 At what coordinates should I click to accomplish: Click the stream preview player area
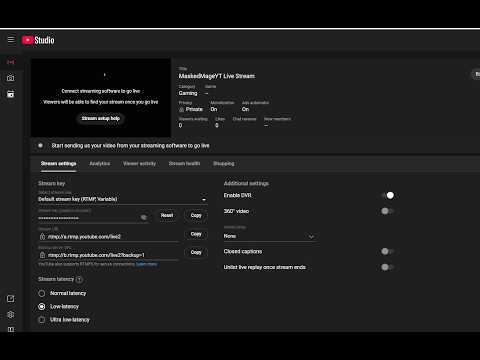101,97
